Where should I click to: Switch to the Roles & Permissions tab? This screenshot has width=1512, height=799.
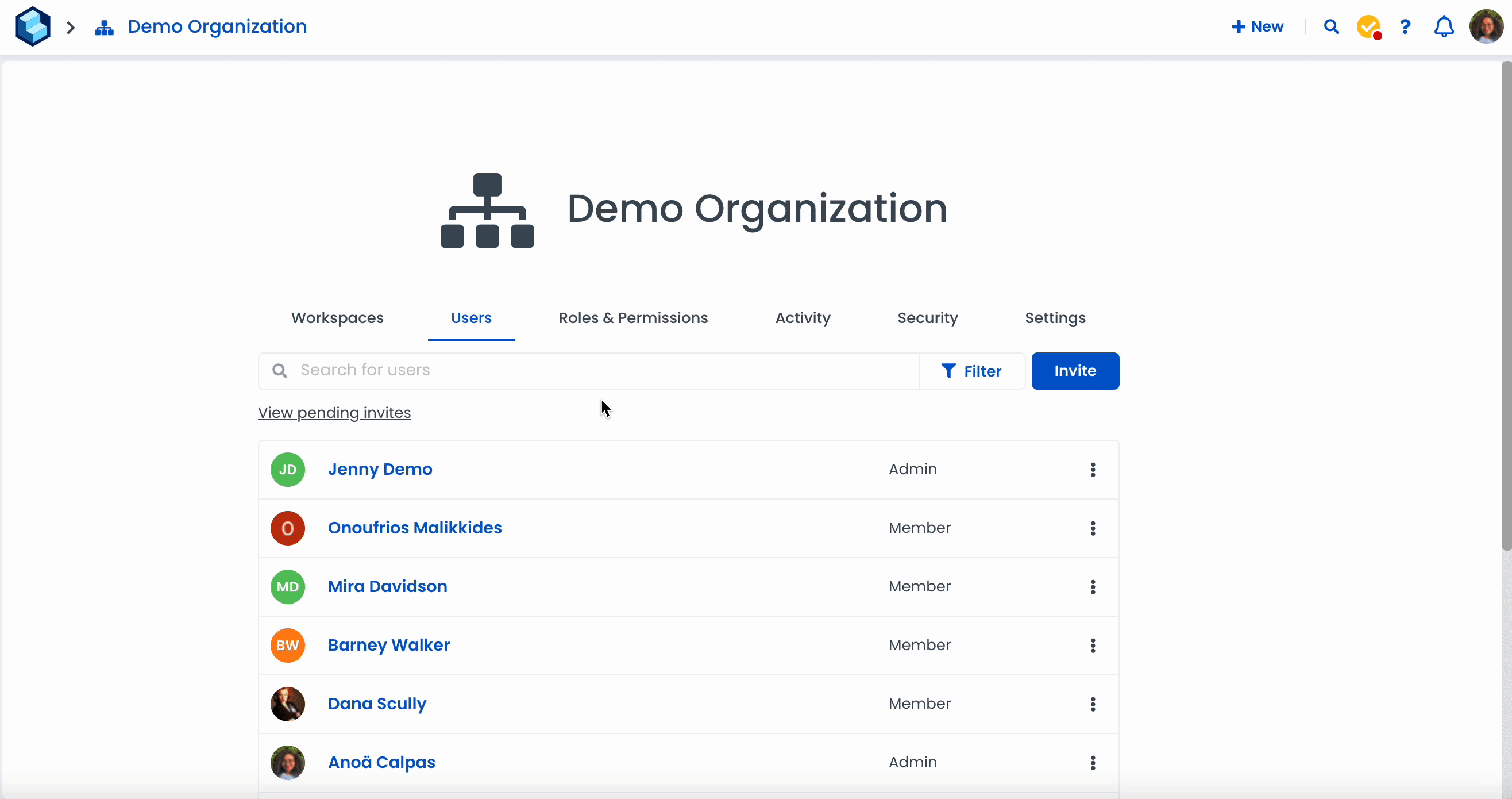(x=632, y=318)
